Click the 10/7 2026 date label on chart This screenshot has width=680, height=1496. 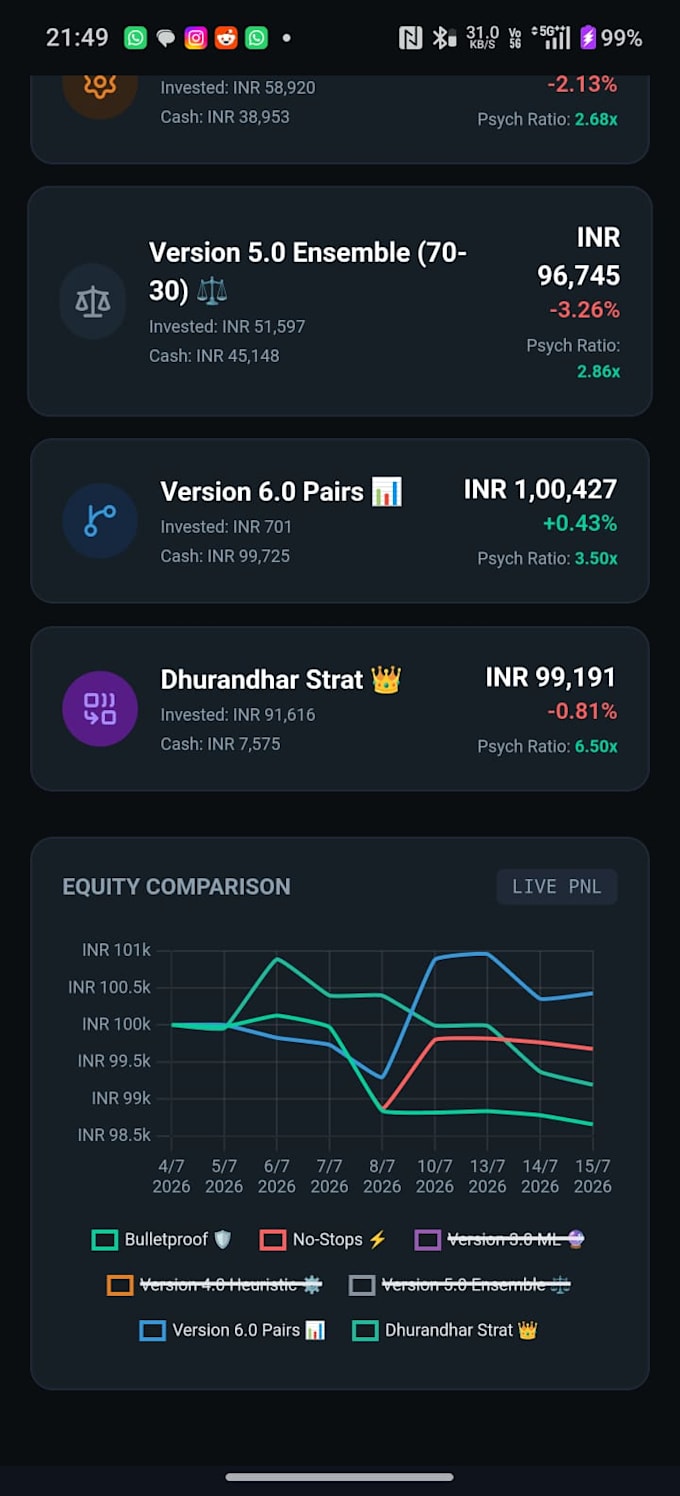point(435,1176)
